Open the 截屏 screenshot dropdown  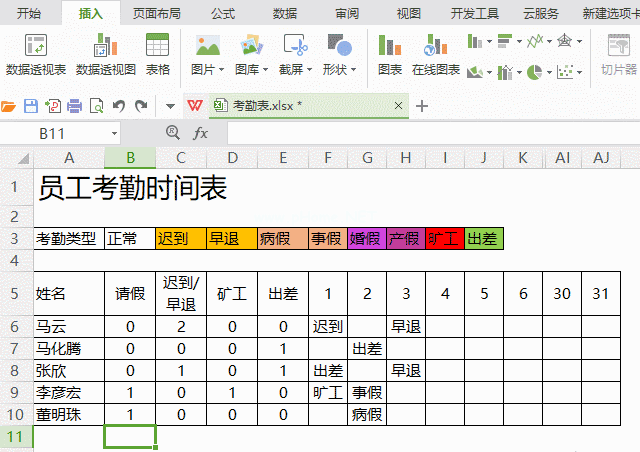tap(295, 70)
